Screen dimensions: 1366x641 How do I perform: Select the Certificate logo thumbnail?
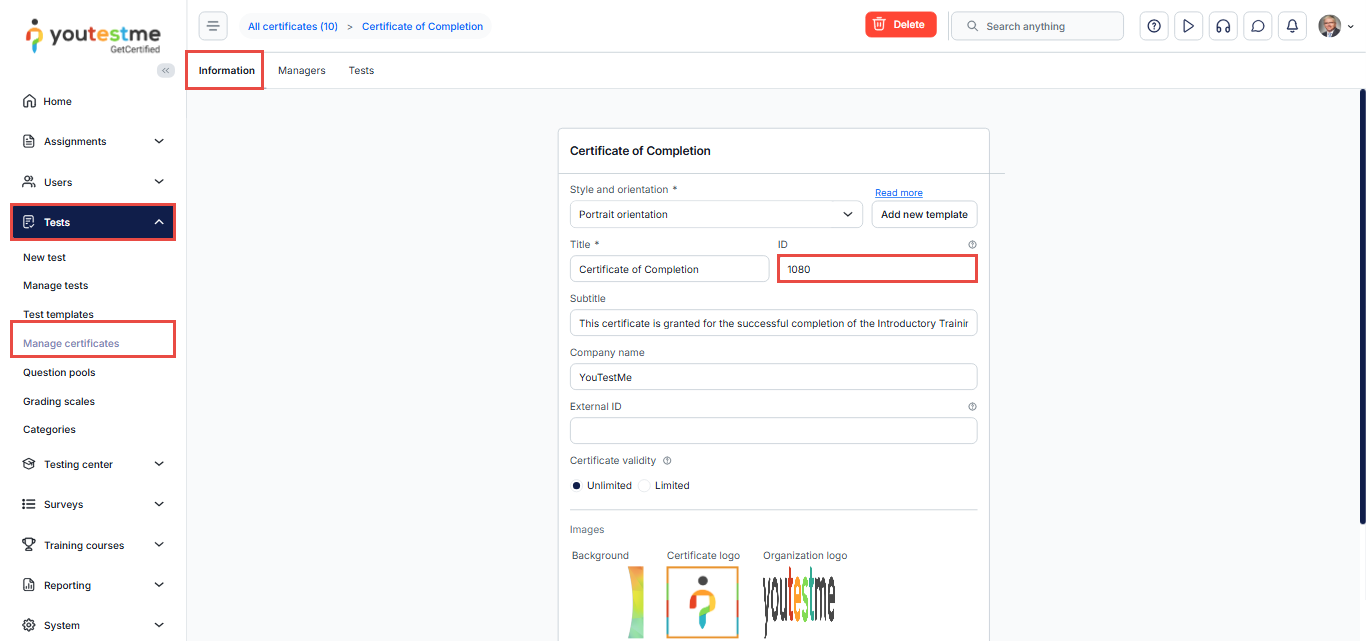click(702, 602)
